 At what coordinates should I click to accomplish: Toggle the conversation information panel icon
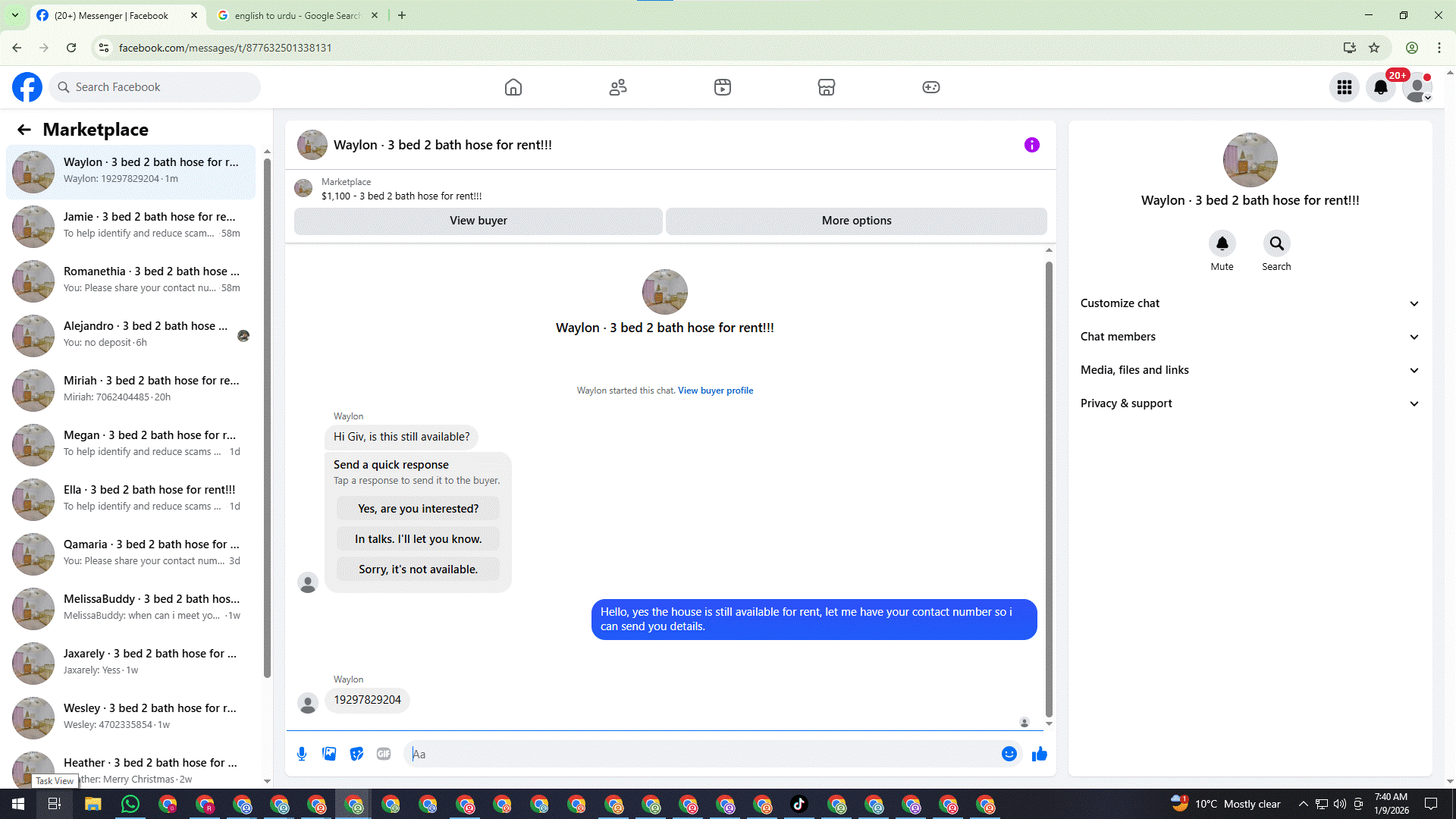coord(1031,145)
